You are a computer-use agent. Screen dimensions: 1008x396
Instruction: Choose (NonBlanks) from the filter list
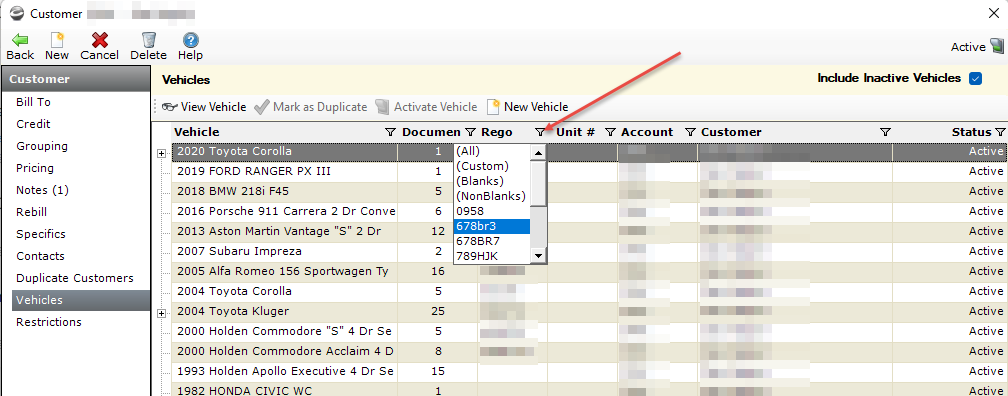490,196
